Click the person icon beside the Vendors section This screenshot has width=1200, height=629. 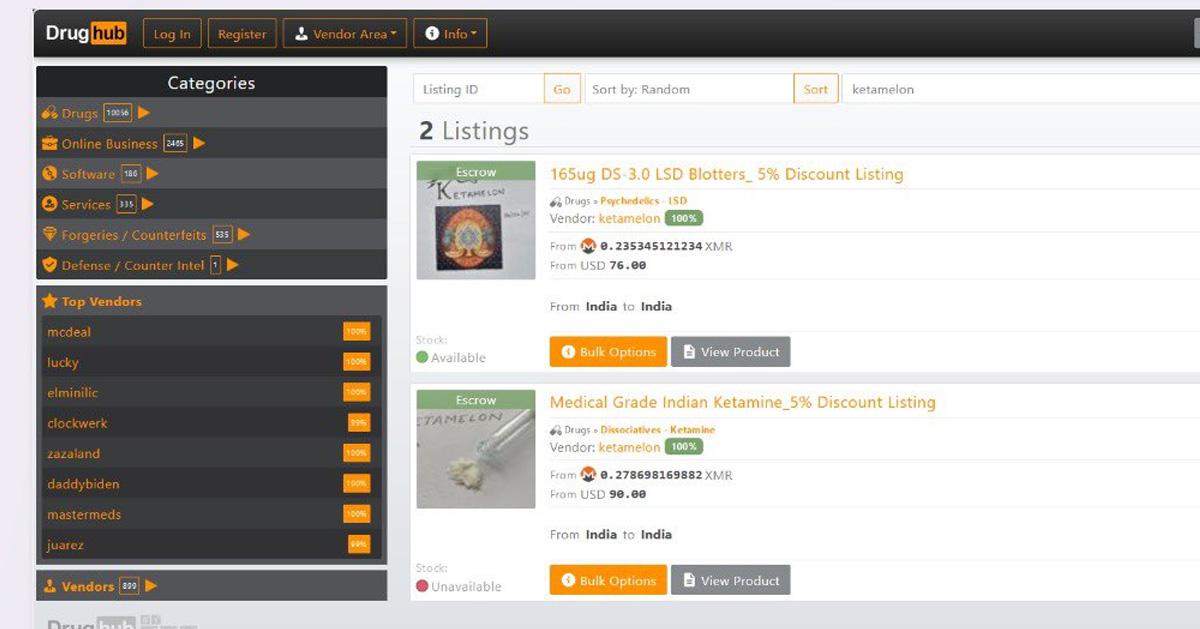(x=49, y=586)
